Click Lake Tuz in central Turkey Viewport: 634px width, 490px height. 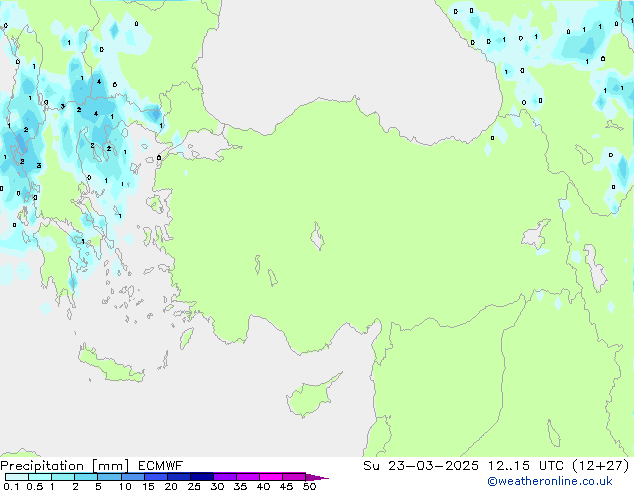tap(318, 239)
